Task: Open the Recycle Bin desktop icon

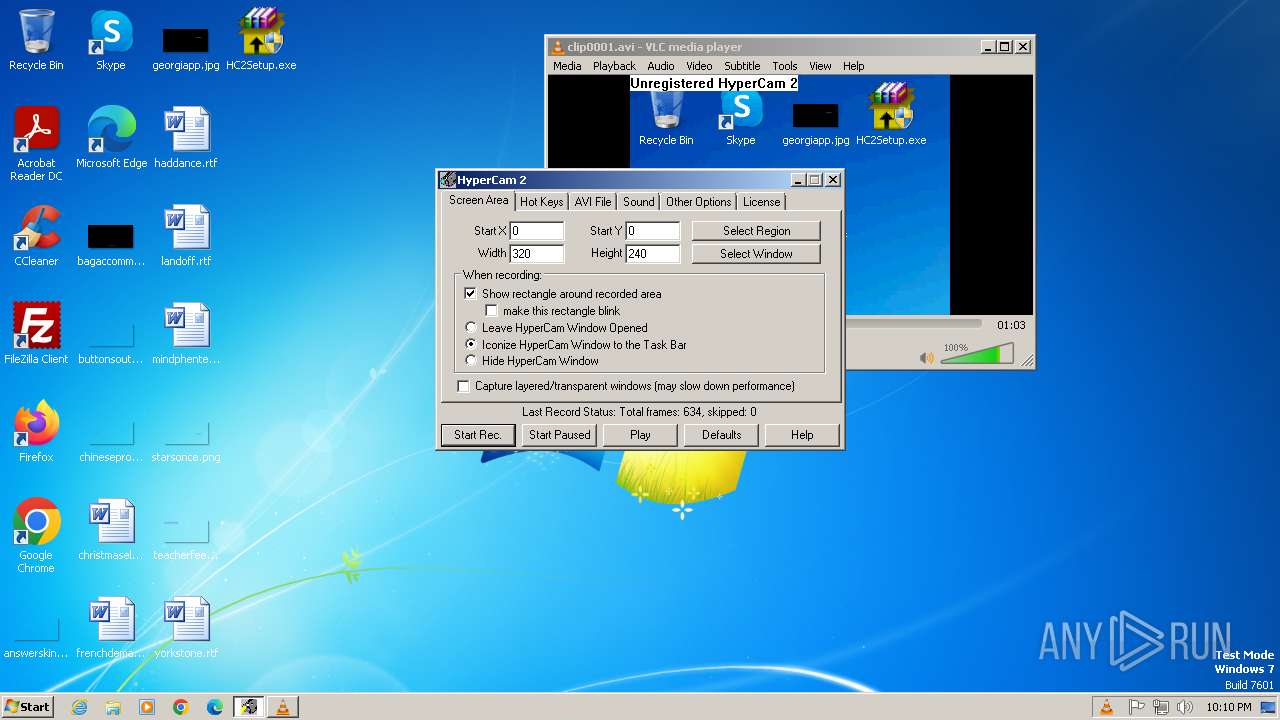Action: [36, 40]
